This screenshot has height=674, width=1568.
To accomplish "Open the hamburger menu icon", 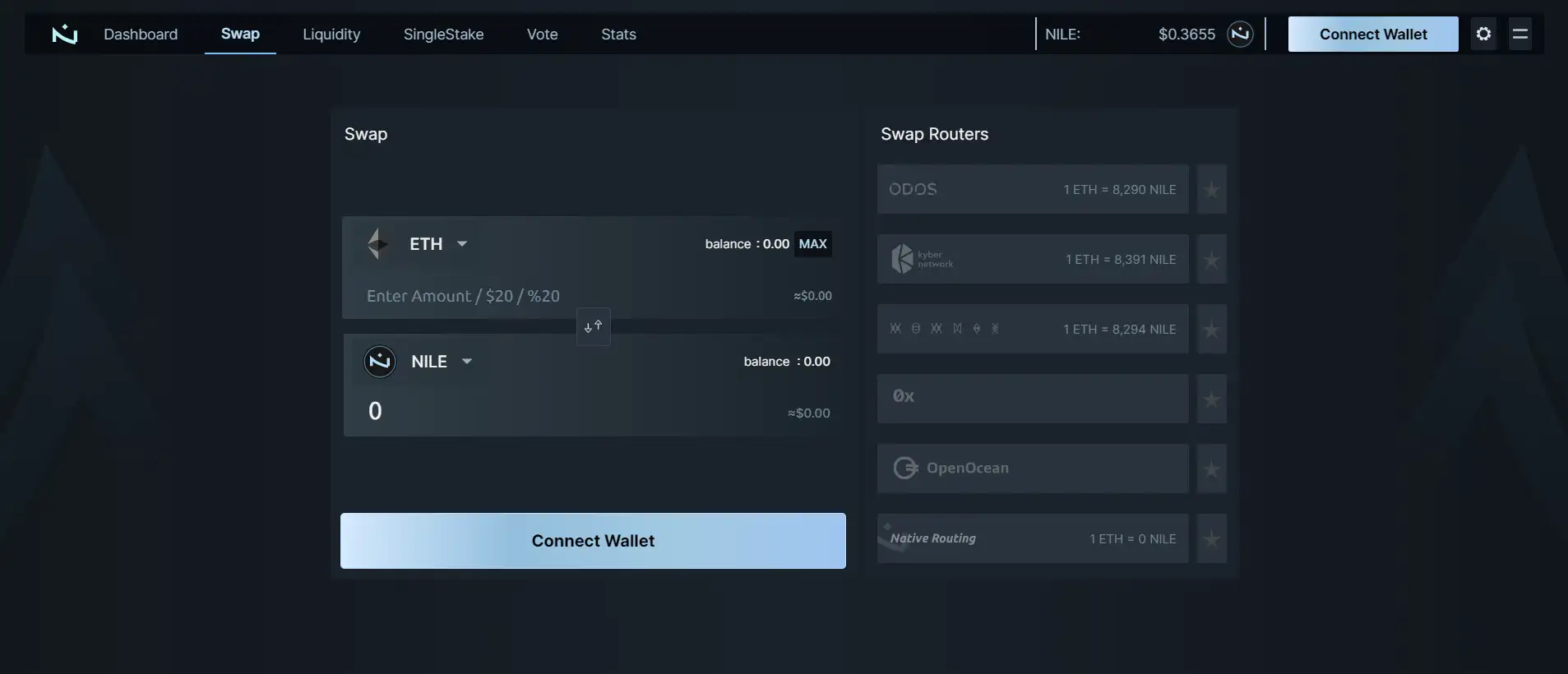I will (x=1519, y=35).
